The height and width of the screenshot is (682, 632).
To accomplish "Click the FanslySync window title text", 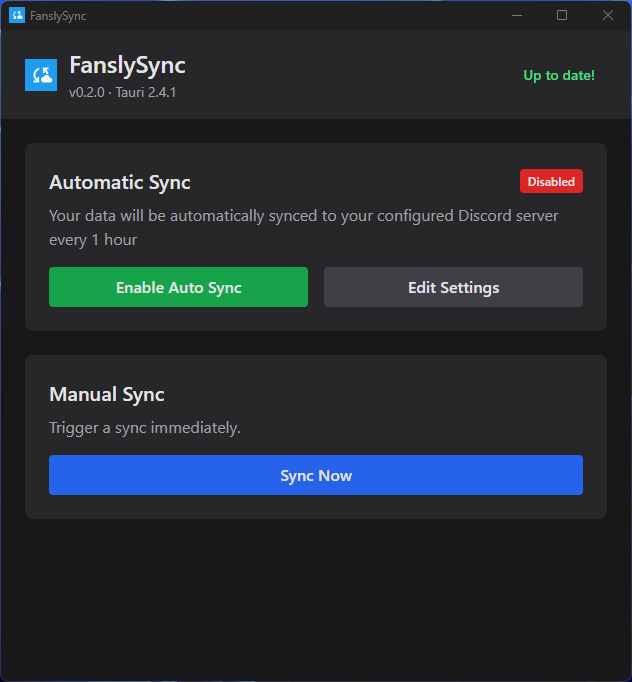I will click(x=58, y=16).
